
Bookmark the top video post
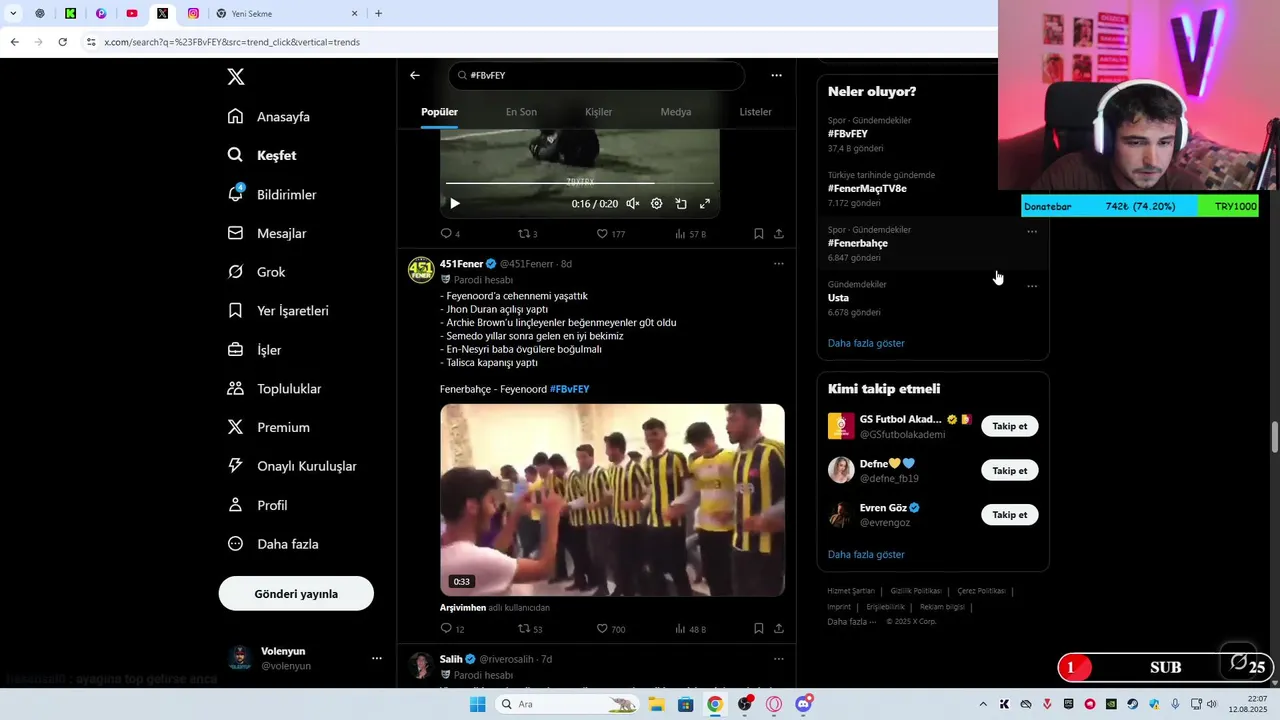pyautogui.click(x=758, y=233)
